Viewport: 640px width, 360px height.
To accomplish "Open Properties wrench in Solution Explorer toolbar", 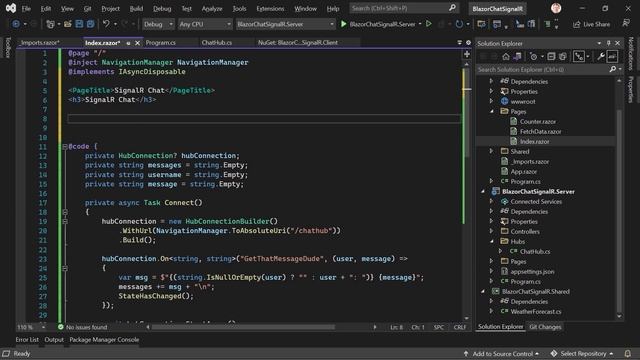I will point(600,57).
